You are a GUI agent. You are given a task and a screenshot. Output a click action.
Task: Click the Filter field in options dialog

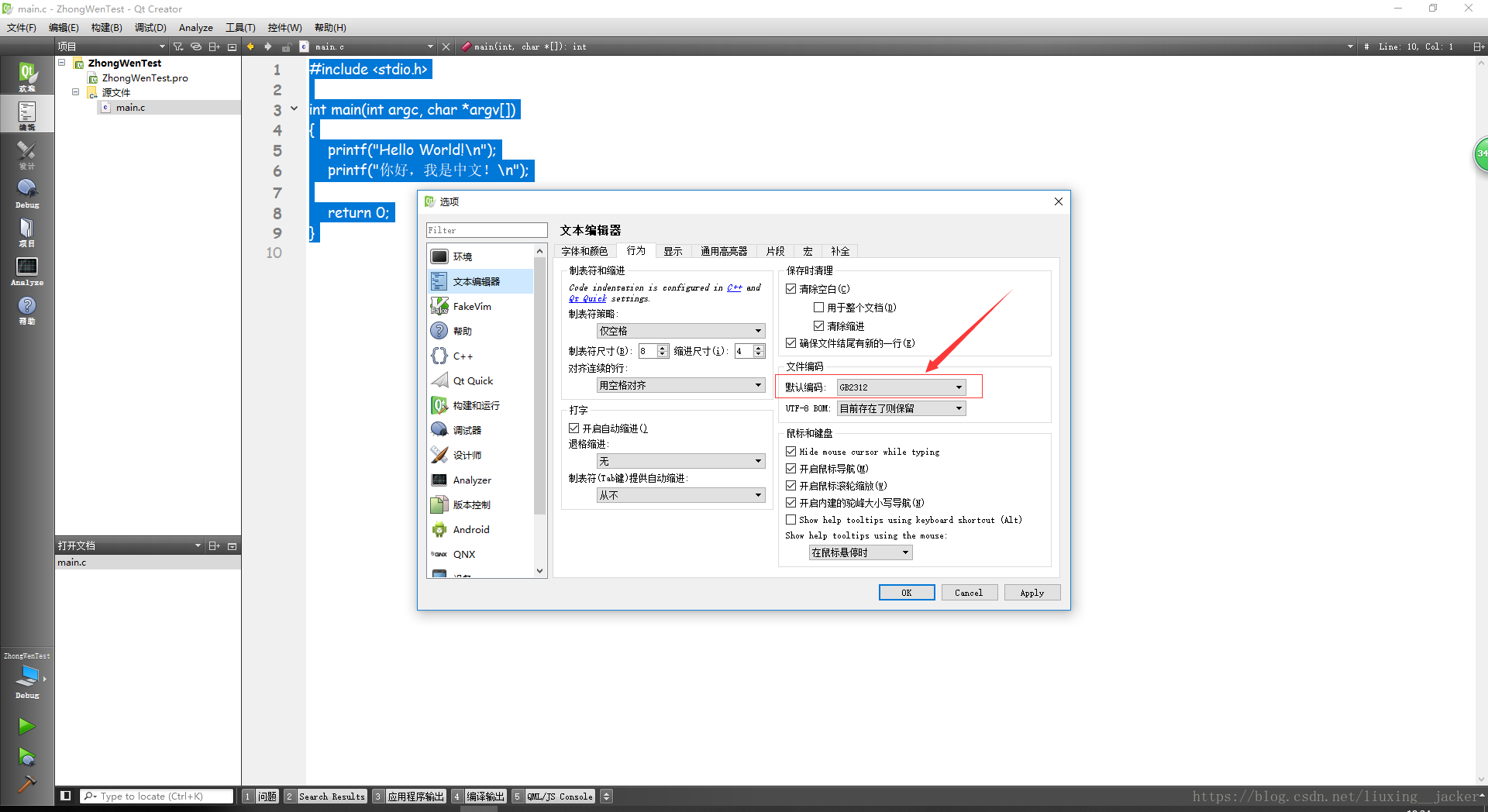[487, 230]
